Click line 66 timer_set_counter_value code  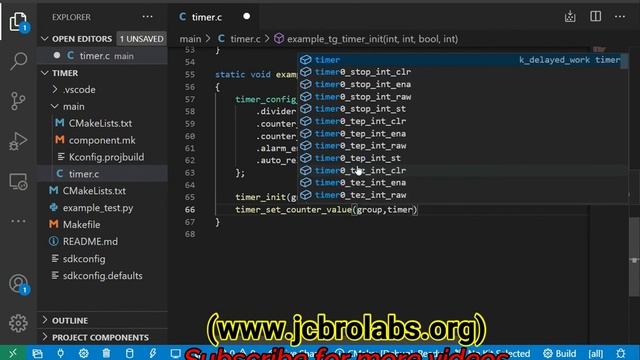coord(326,209)
